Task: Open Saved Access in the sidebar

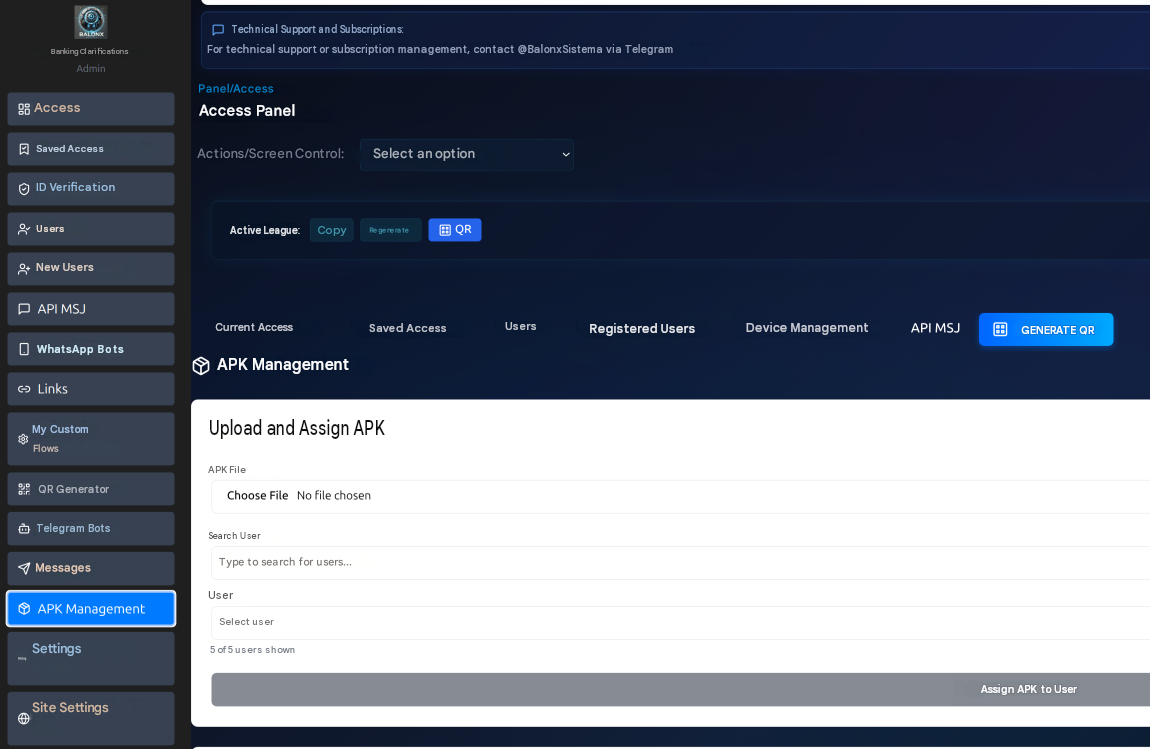Action: (x=91, y=149)
